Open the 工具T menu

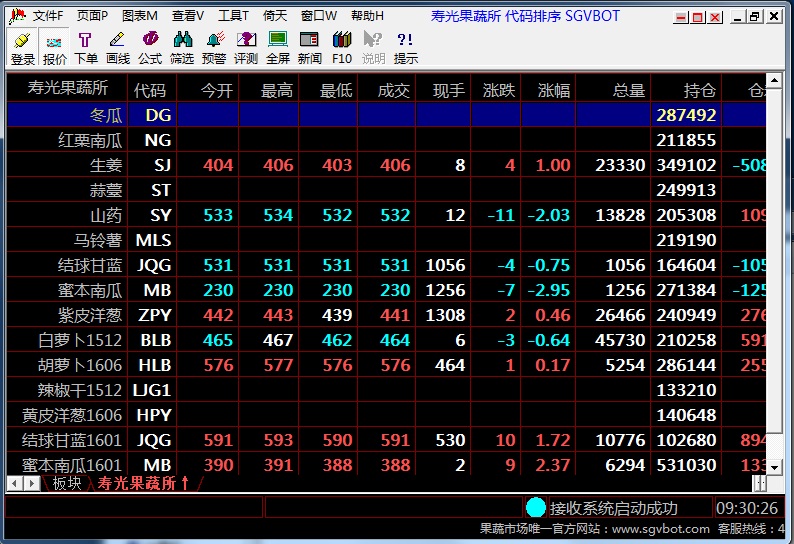[233, 16]
